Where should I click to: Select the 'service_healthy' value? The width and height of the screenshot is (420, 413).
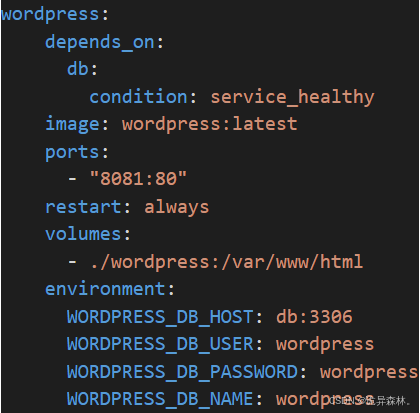pos(292,98)
